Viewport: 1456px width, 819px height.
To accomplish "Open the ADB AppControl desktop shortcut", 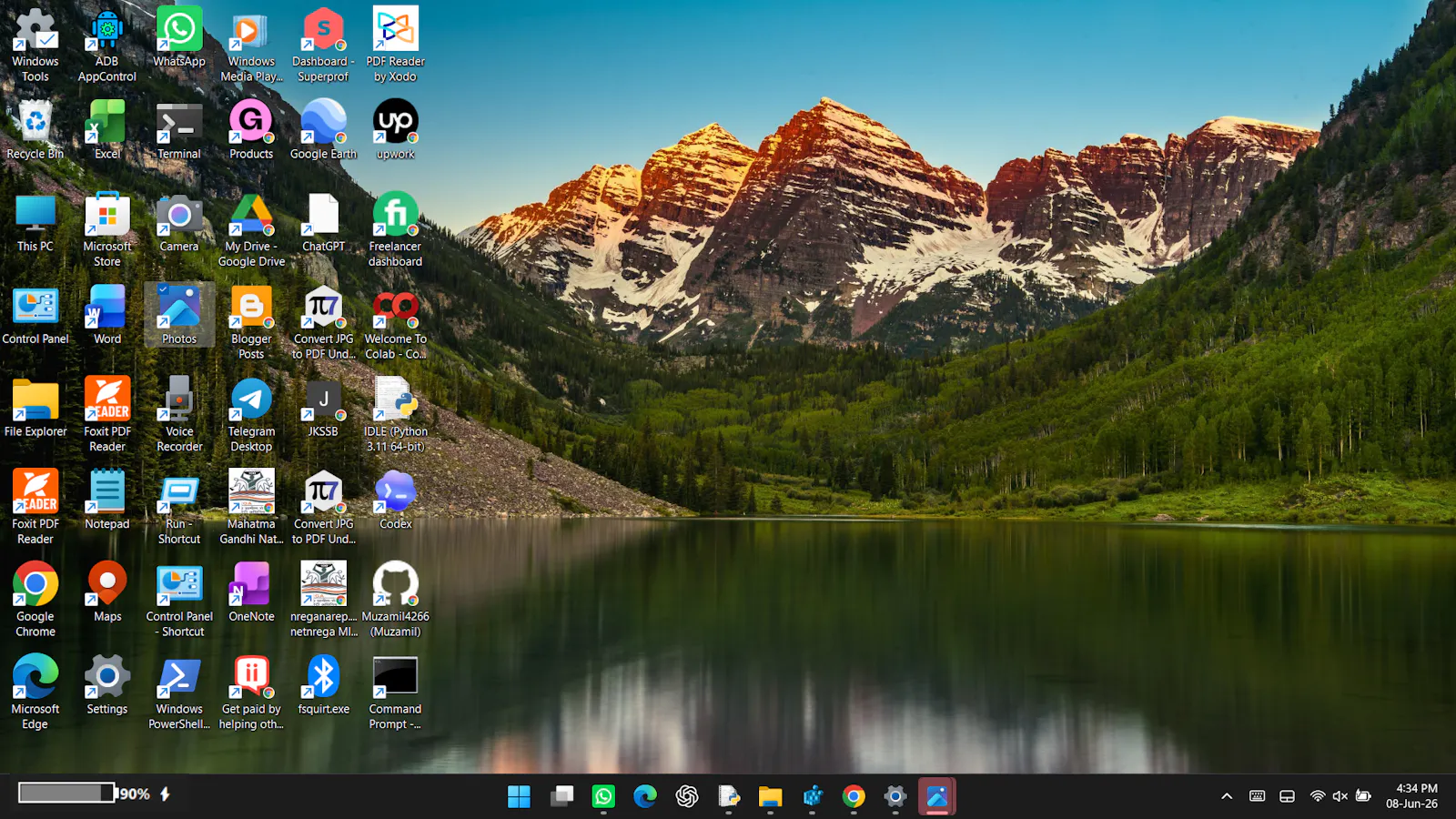I will click(107, 45).
